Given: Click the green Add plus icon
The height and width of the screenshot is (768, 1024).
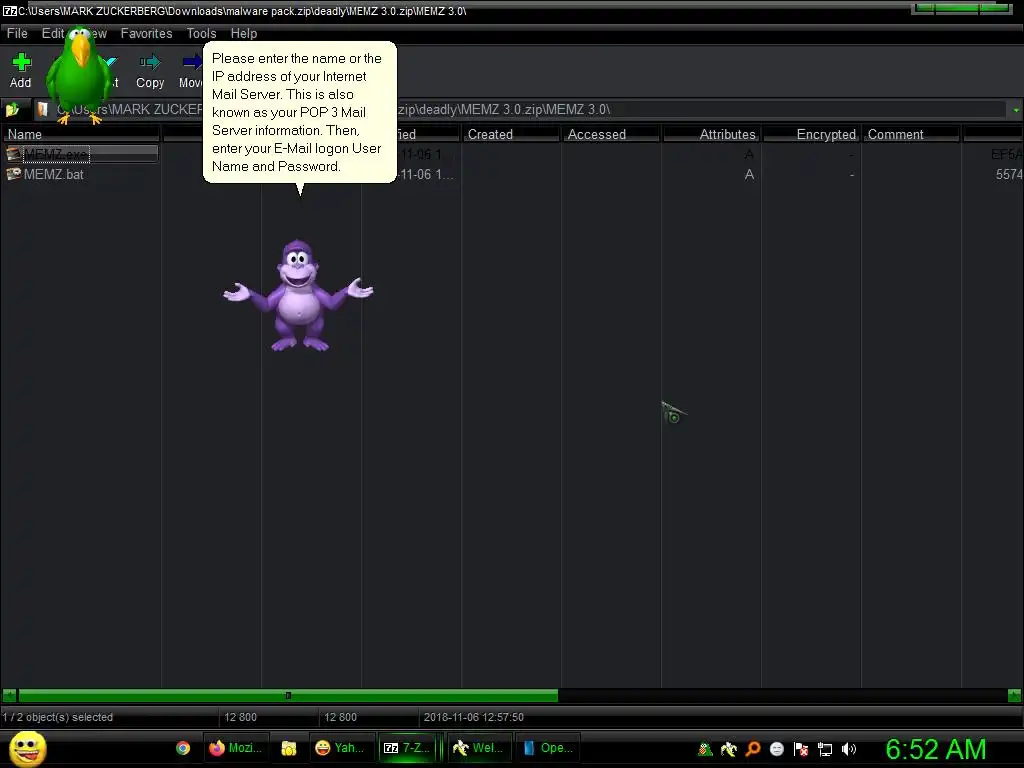Looking at the screenshot, I should (x=22, y=62).
